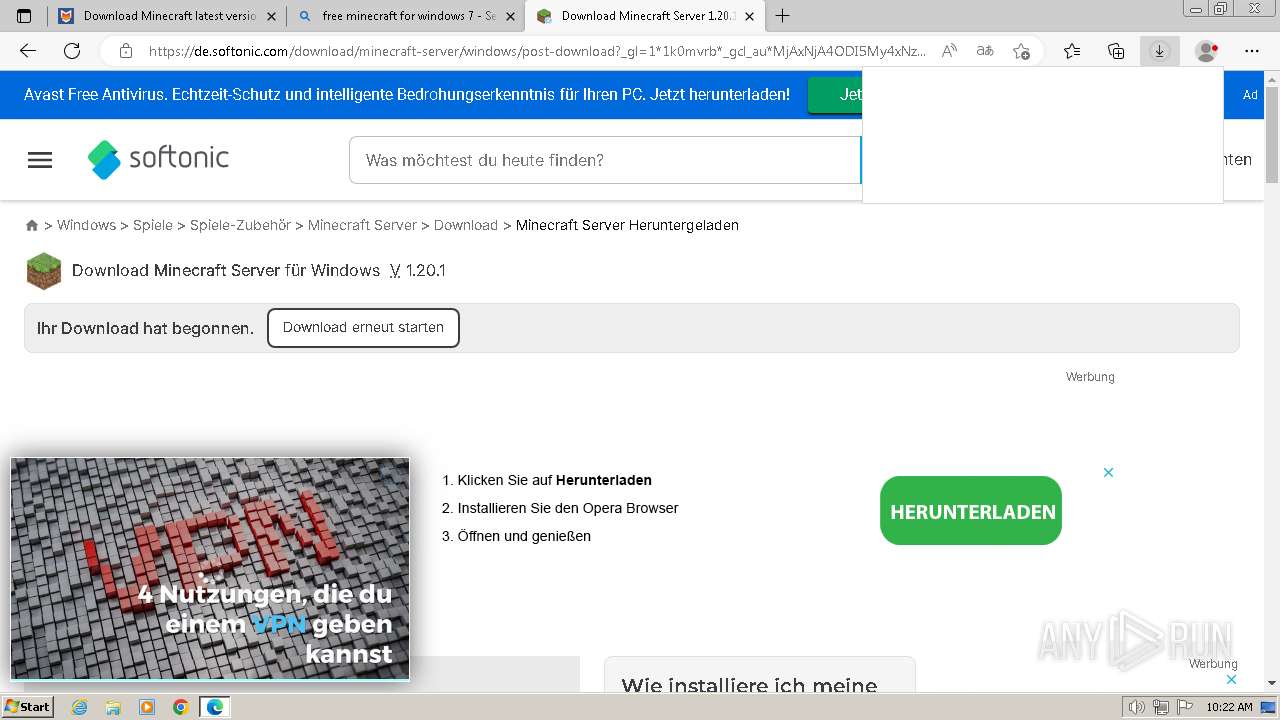Screen dimensions: 1280x720
Task: Open the Spiele-Zubehör breadcrumb link
Action: tap(240, 225)
